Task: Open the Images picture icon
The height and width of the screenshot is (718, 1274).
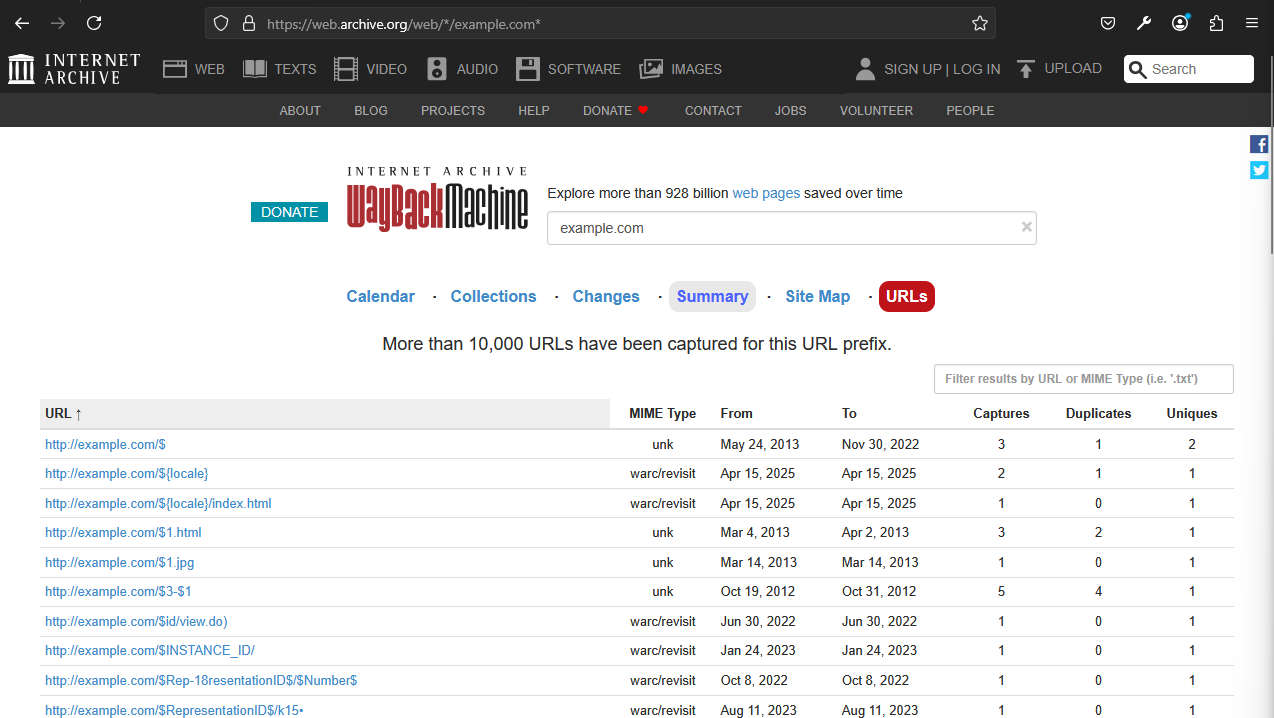Action: point(651,69)
